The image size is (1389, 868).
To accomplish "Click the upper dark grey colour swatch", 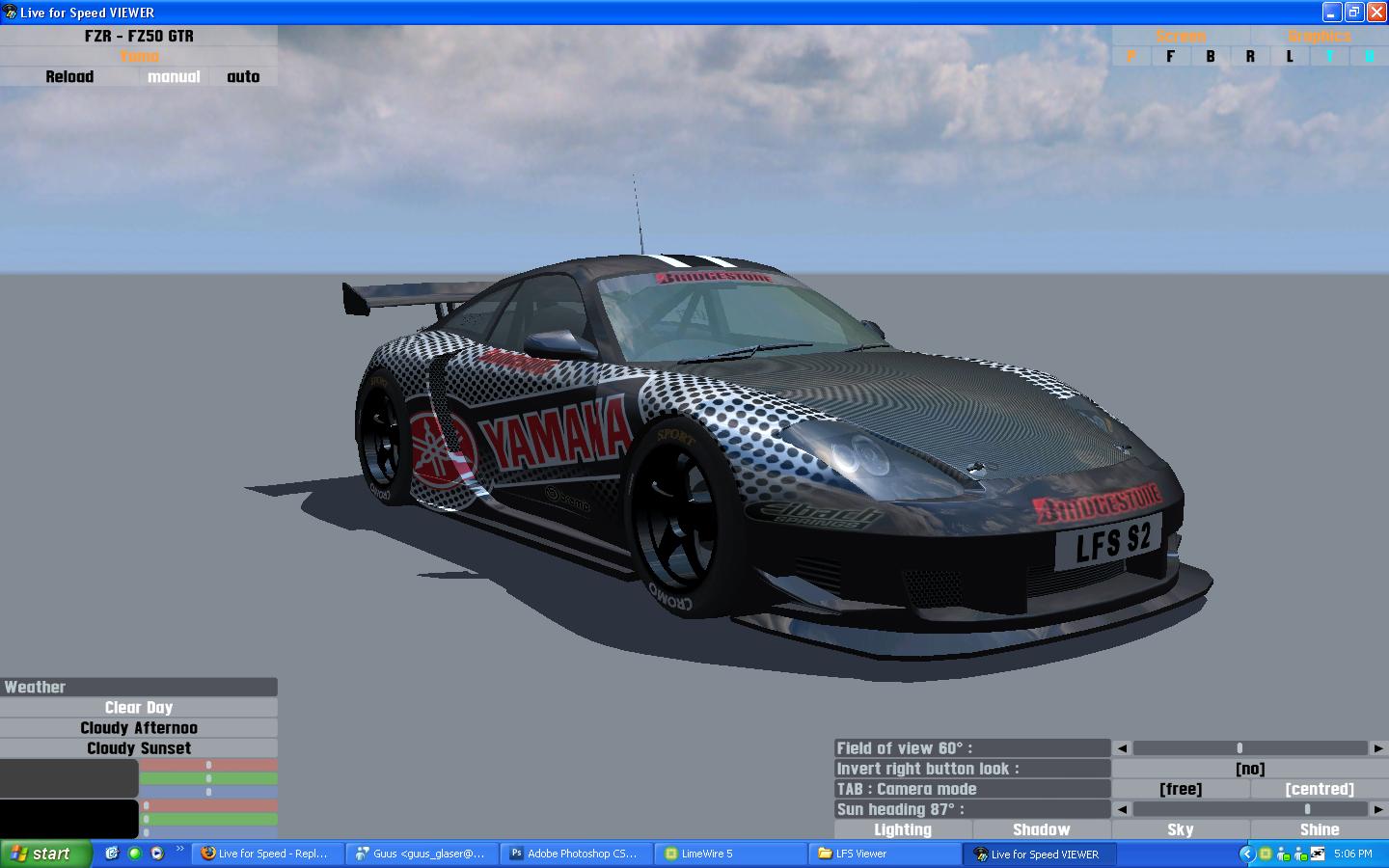I will click(x=69, y=778).
